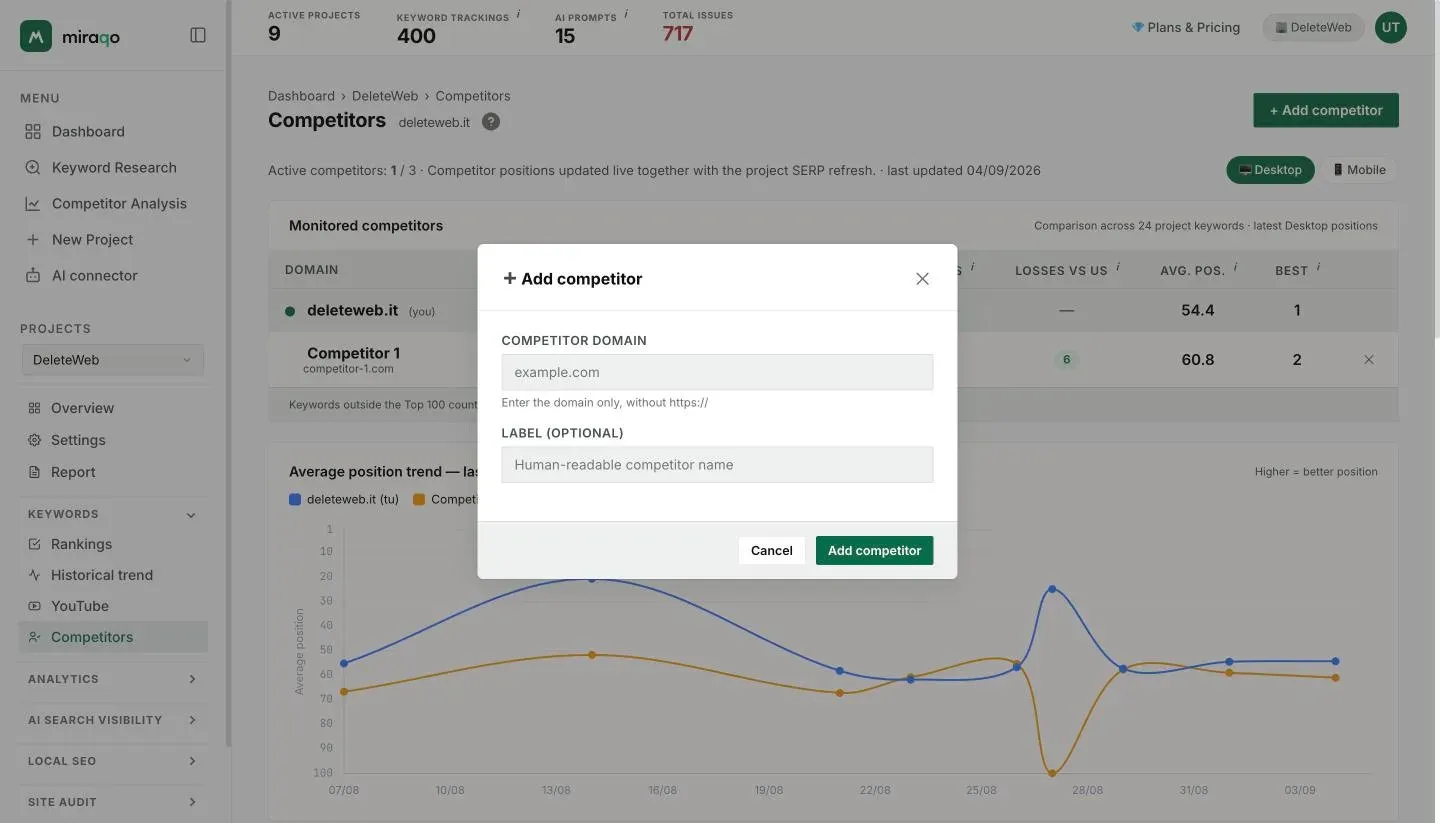Click the Dashboard icon in sidebar
Image resolution: width=1440 pixels, height=823 pixels.
(33, 132)
